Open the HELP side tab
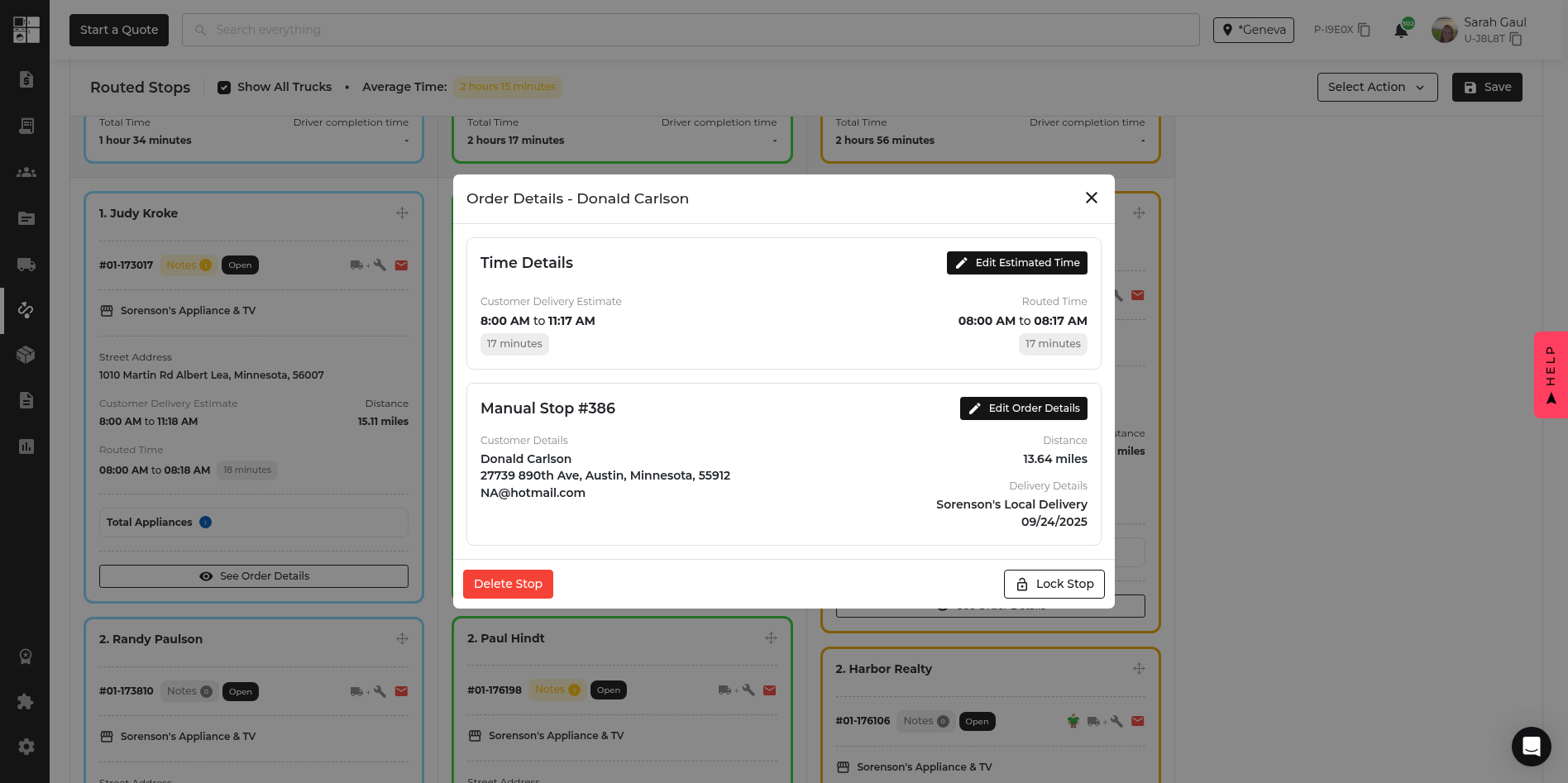 tap(1551, 375)
